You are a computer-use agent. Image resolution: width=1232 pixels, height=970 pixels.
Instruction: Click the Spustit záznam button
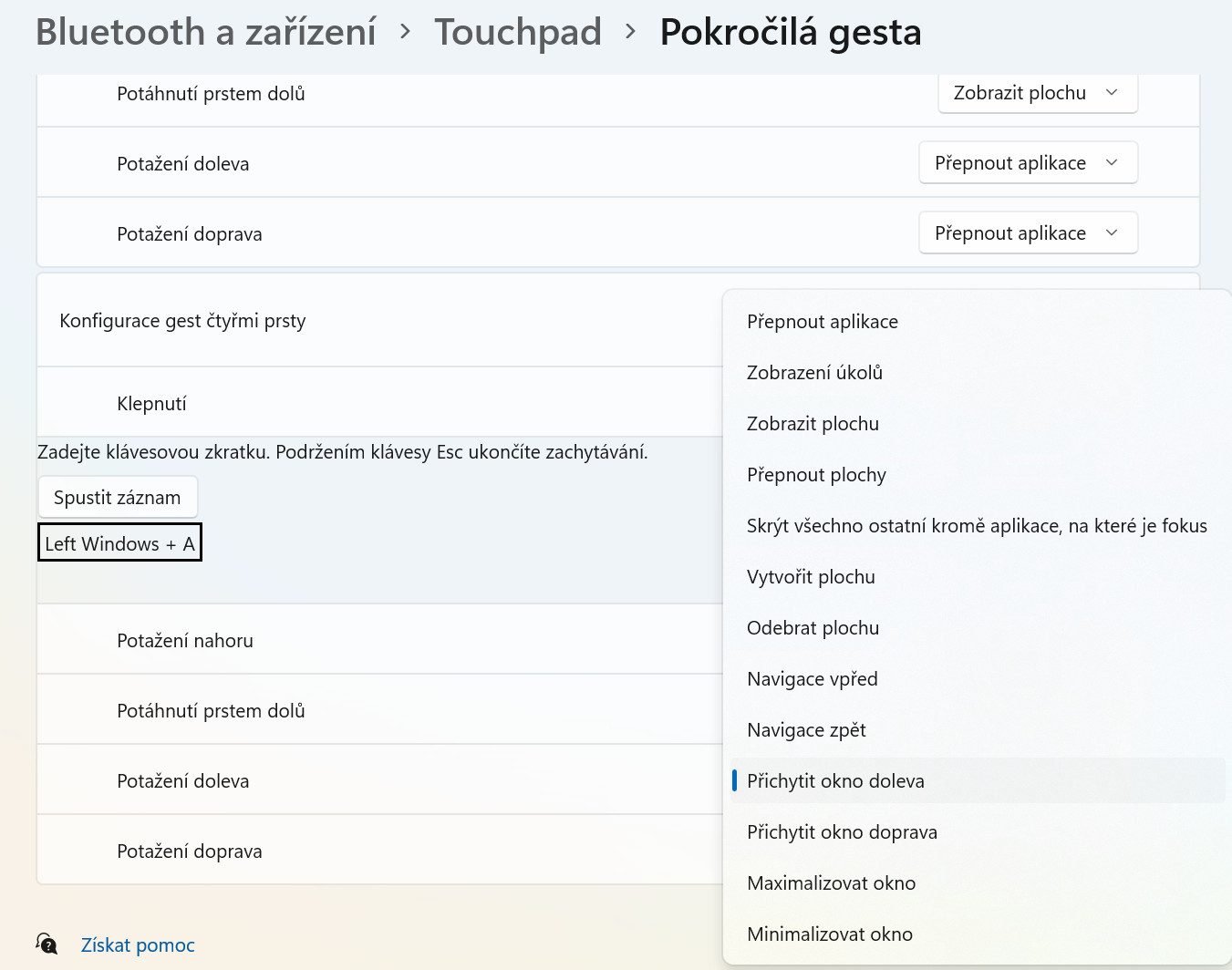pyautogui.click(x=118, y=497)
